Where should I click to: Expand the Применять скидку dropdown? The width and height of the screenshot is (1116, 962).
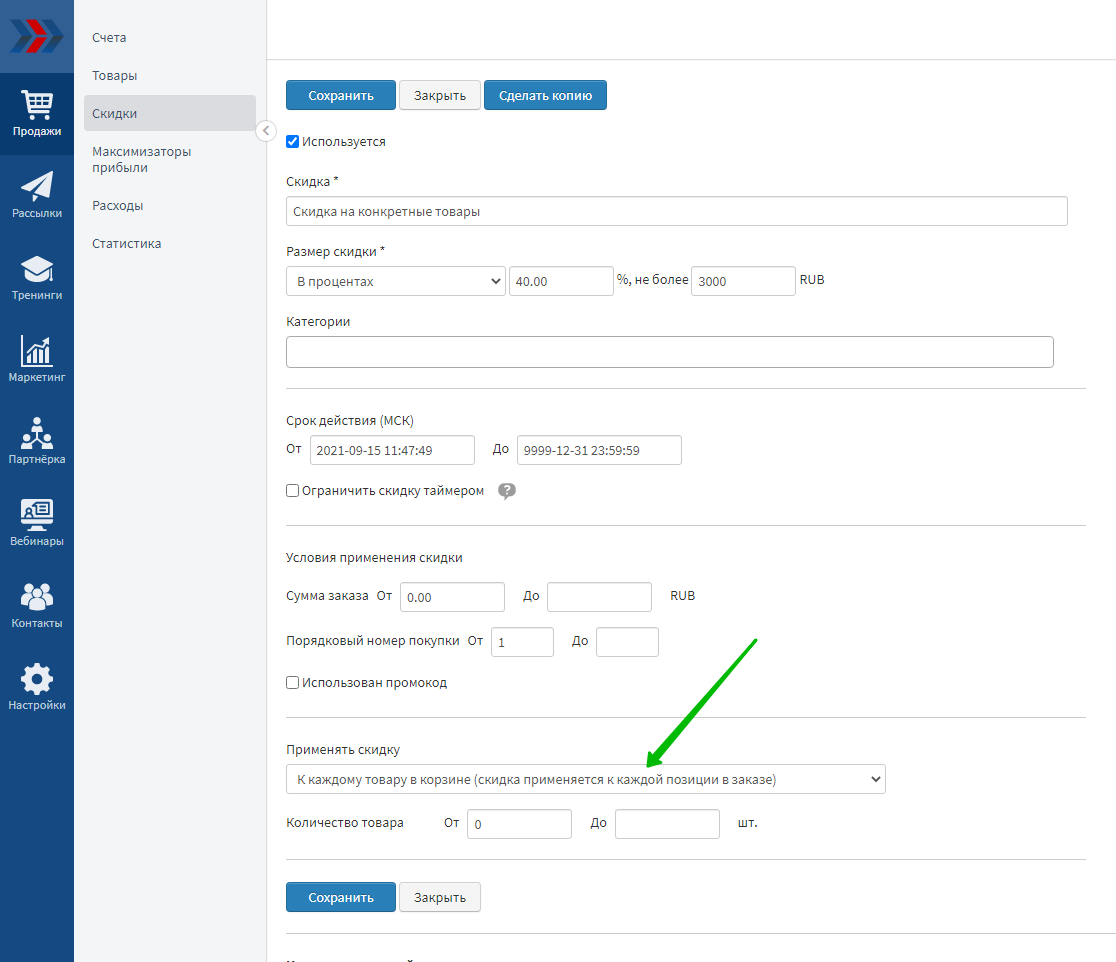pyautogui.click(x=585, y=779)
